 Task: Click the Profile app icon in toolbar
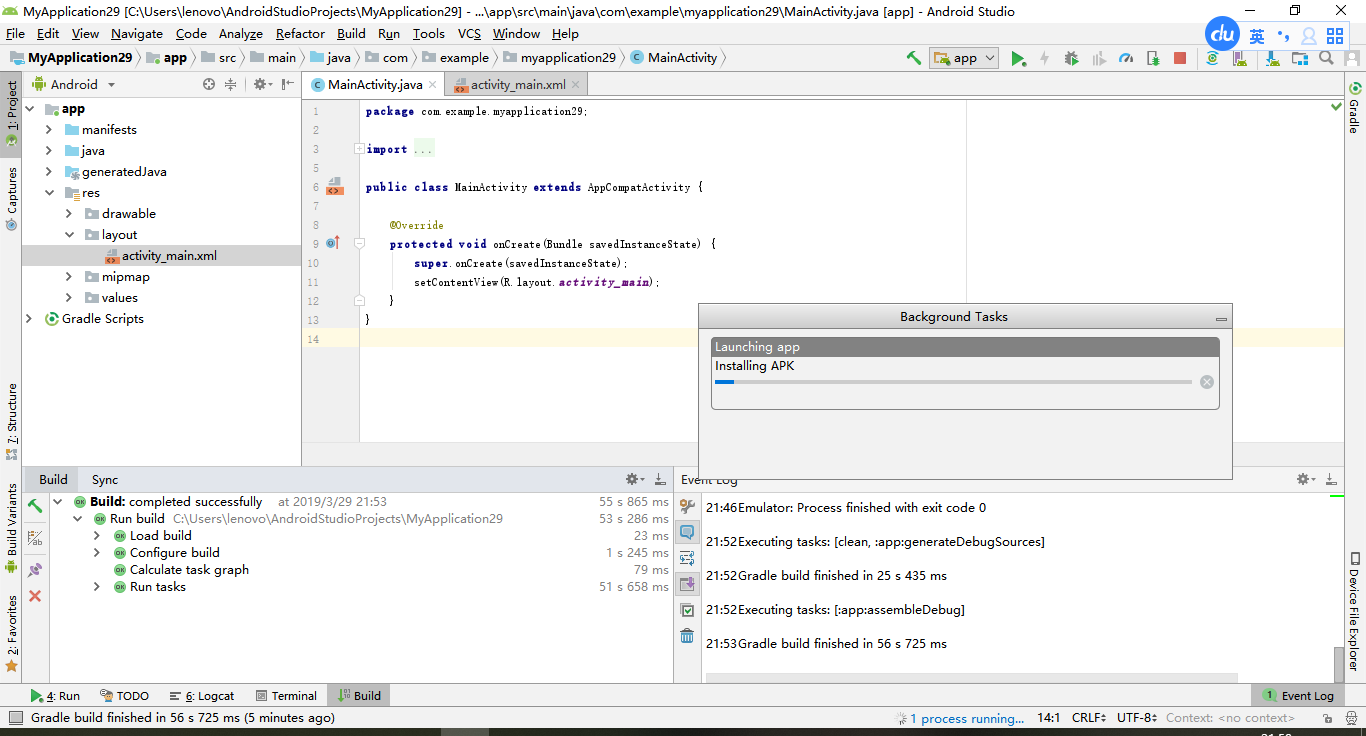tap(1125, 57)
